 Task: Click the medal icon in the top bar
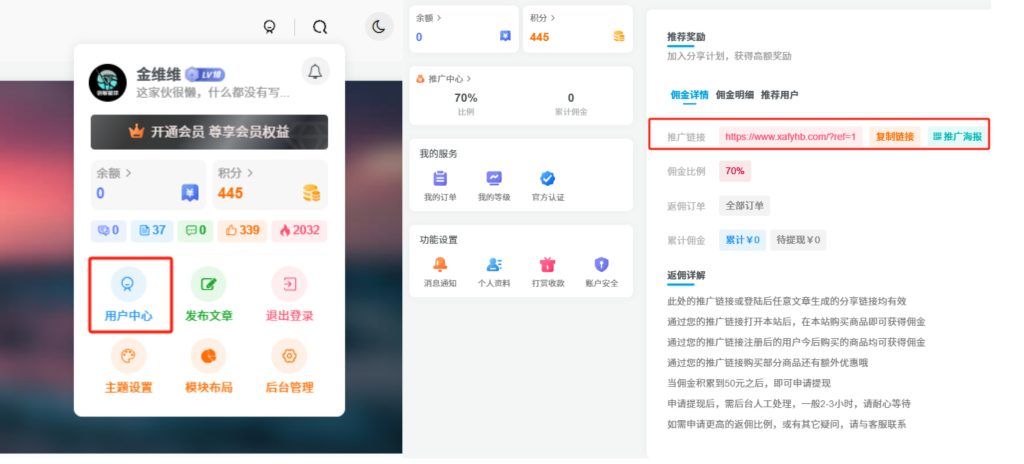point(269,27)
